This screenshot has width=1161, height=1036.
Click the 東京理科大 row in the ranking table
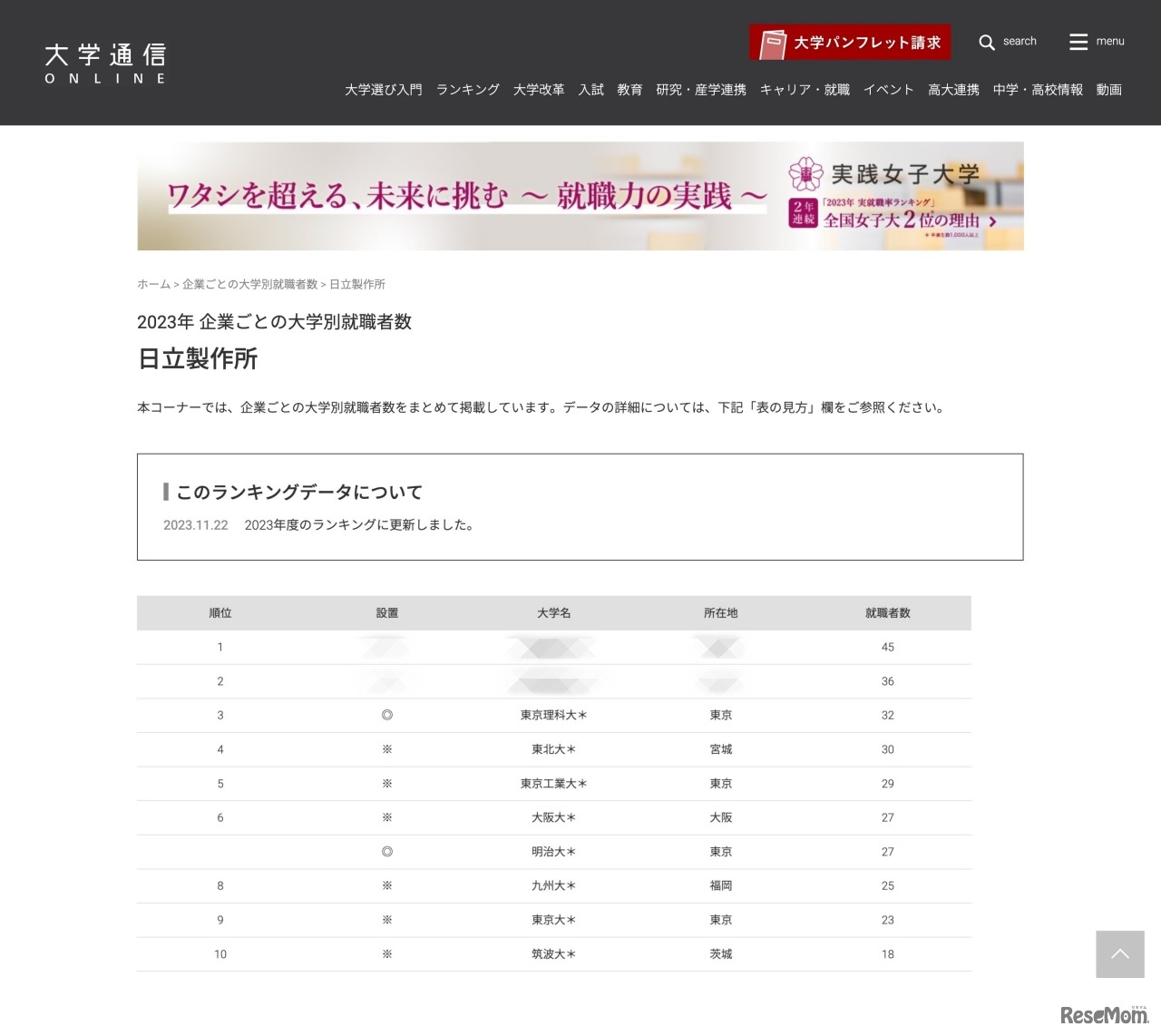pyautogui.click(x=554, y=715)
